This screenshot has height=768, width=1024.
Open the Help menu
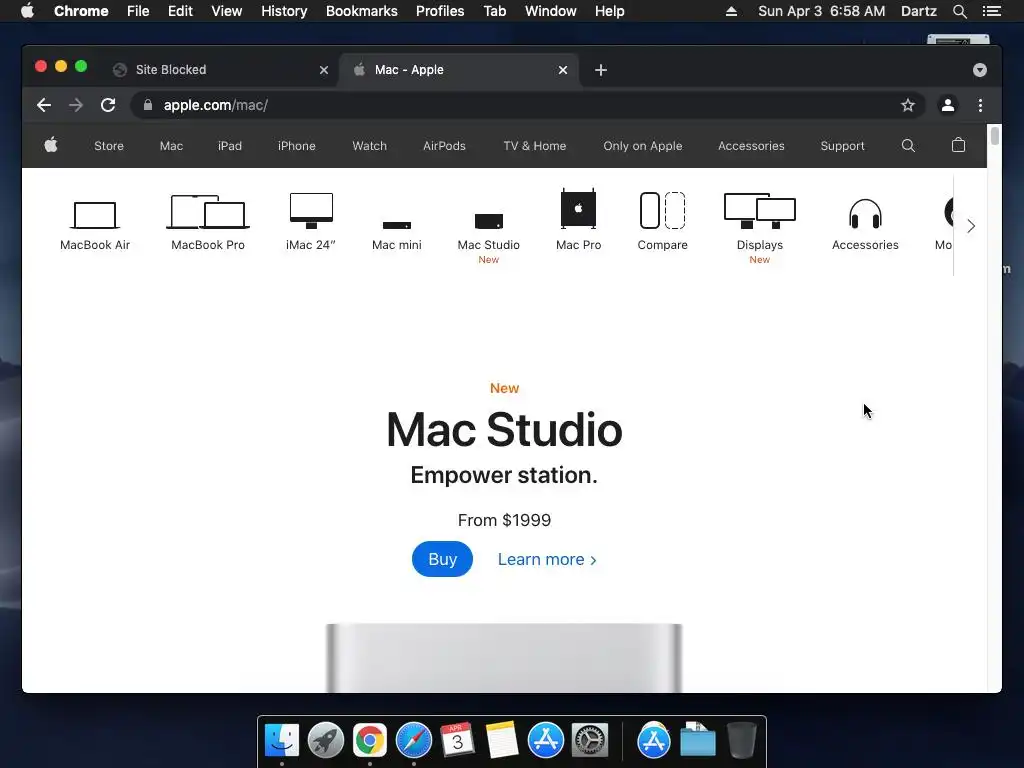(x=609, y=11)
